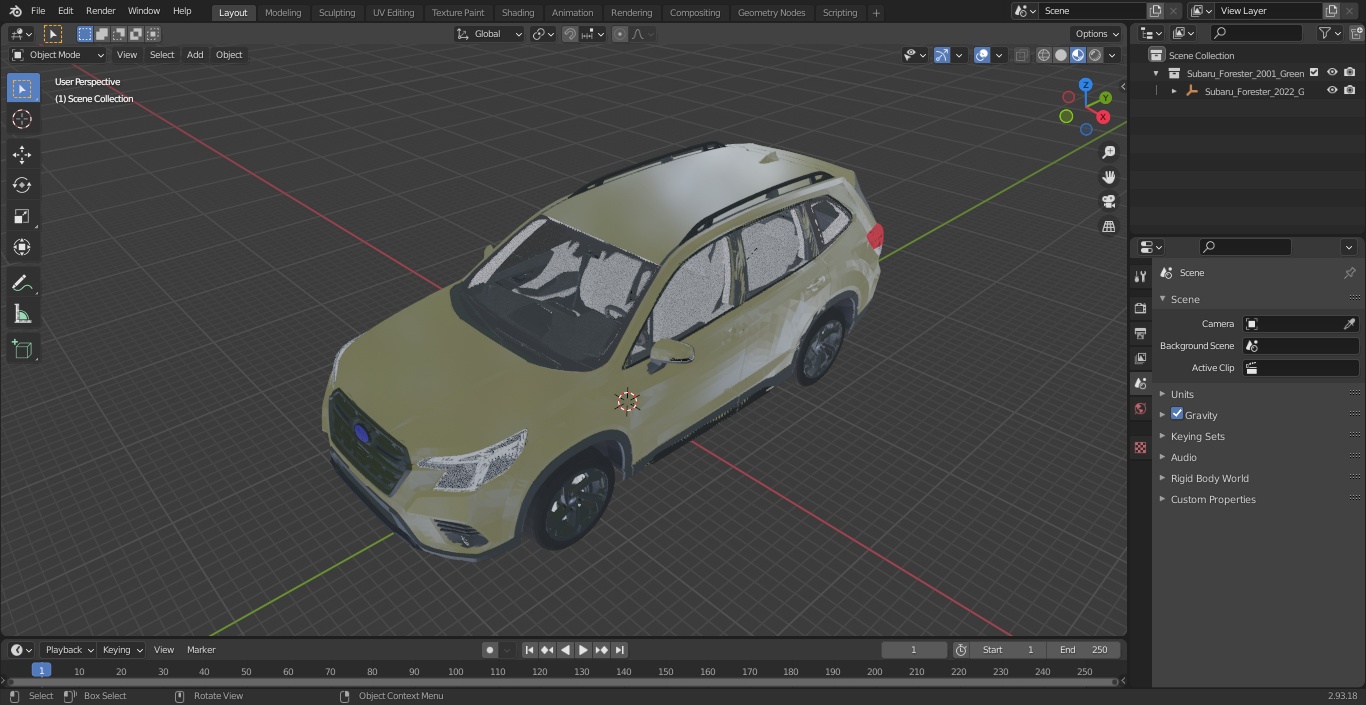1366x705 pixels.
Task: Toggle viewport gizmos
Action: click(941, 55)
